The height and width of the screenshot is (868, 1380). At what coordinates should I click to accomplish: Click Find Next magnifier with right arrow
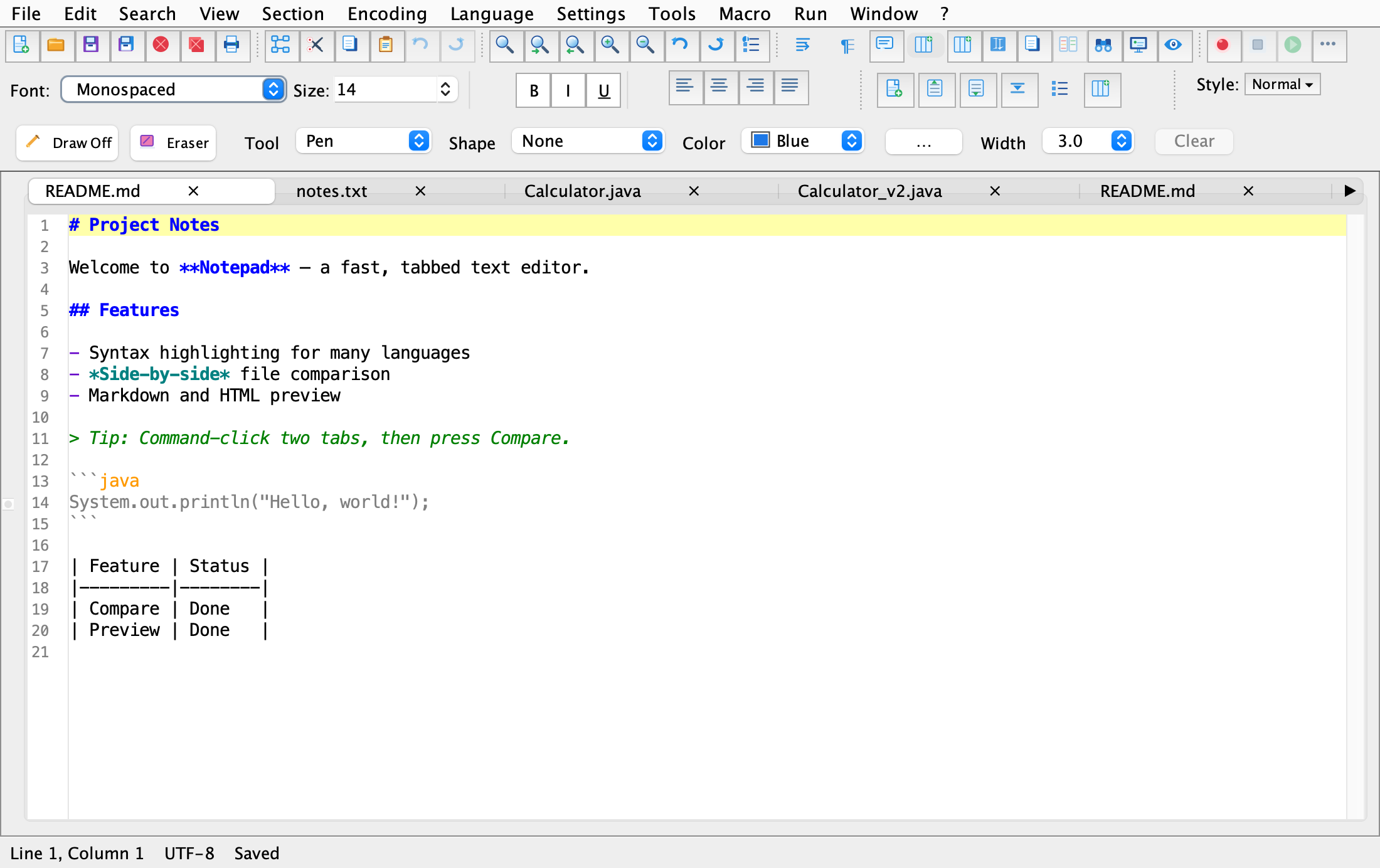click(x=541, y=45)
